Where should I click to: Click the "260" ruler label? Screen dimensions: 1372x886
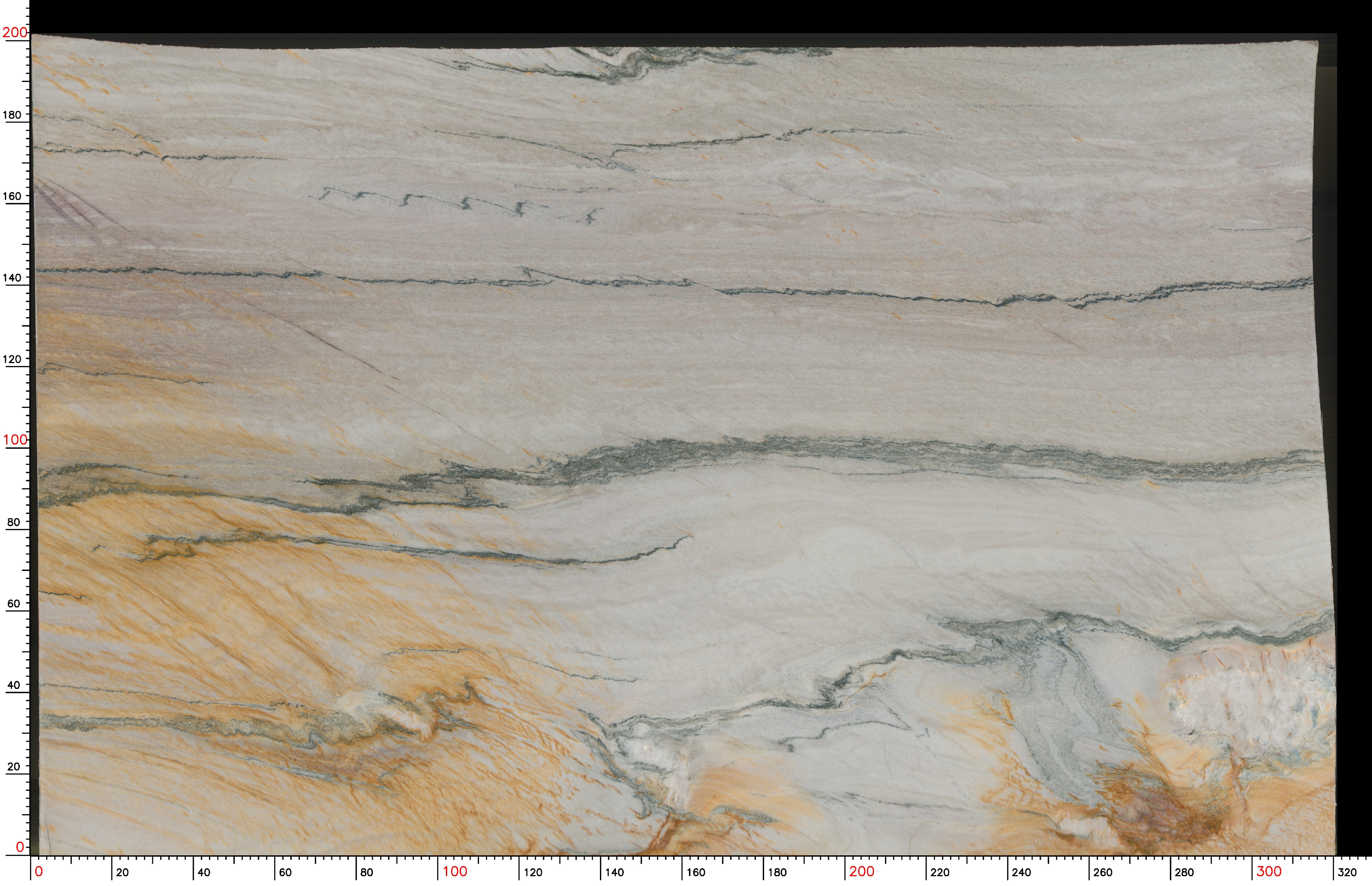click(x=1103, y=872)
